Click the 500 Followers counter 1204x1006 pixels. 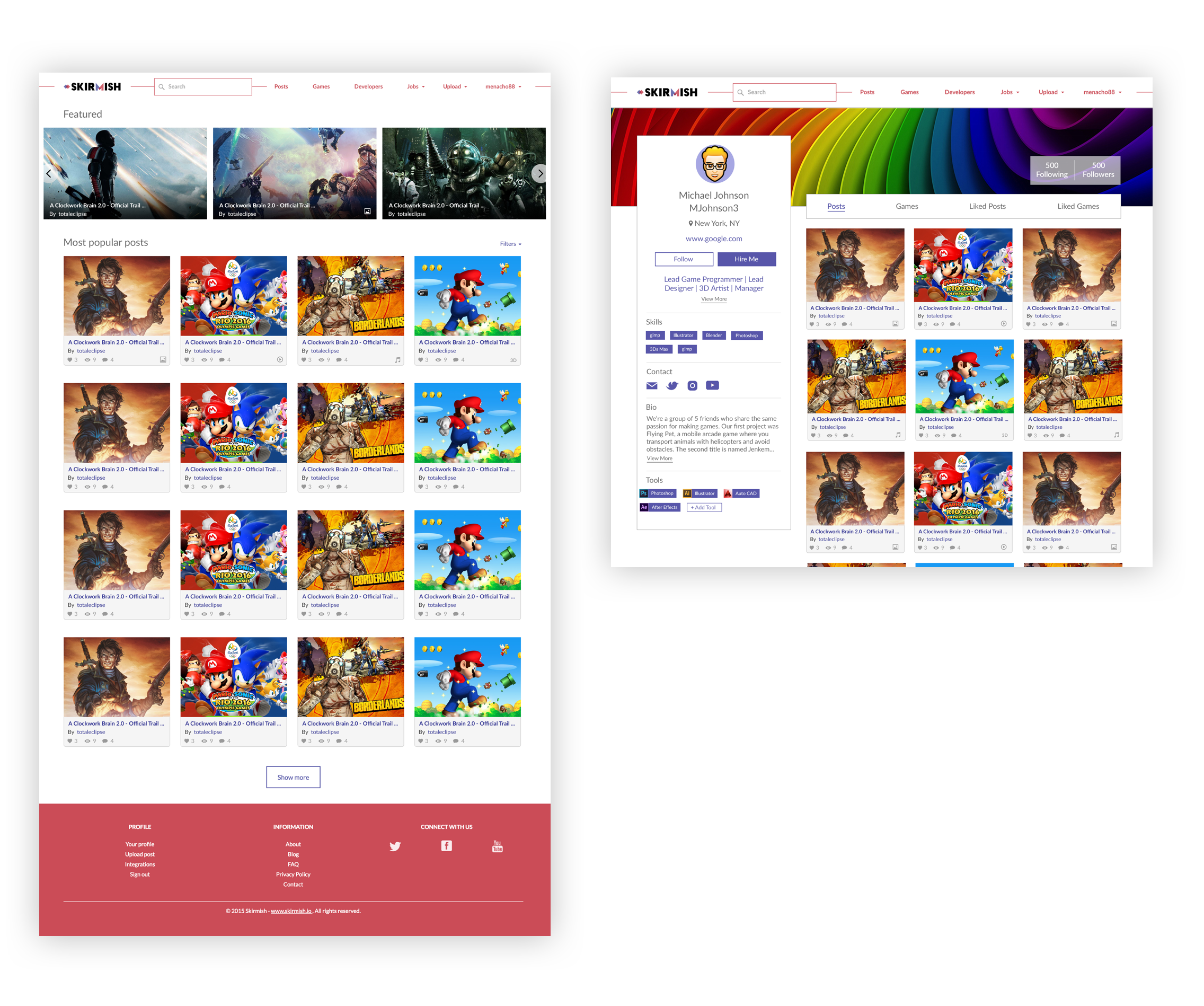tap(1097, 170)
